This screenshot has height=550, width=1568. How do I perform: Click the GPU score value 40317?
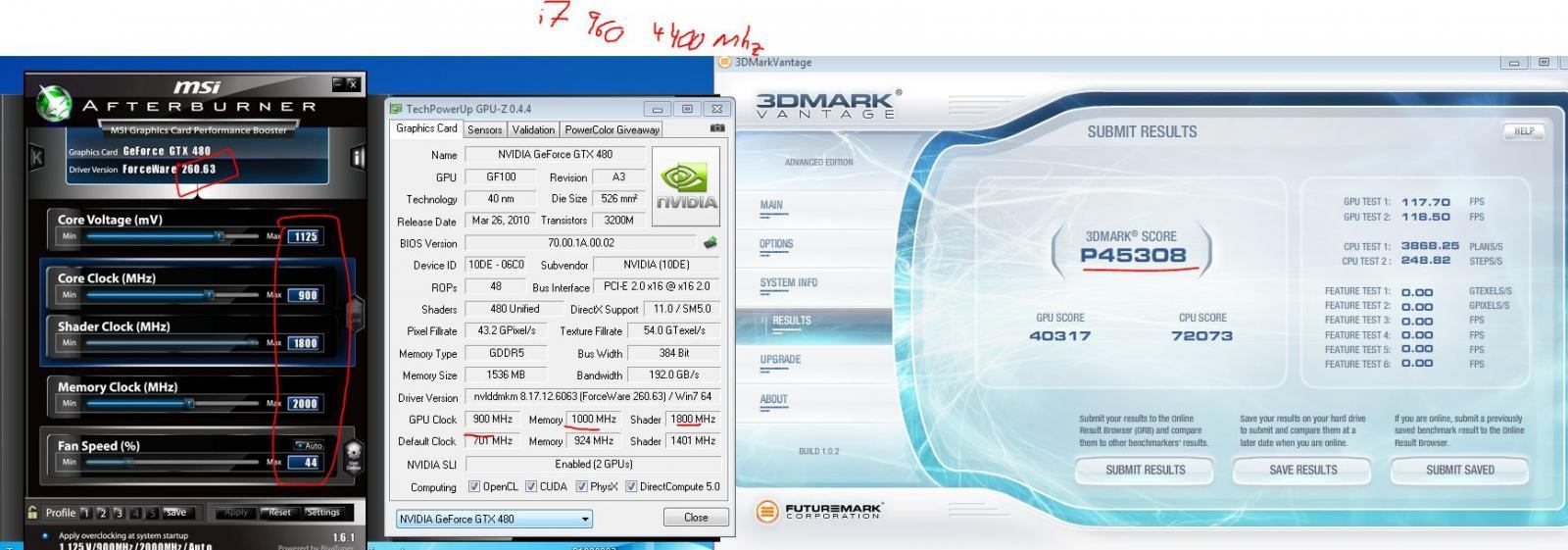click(x=1059, y=335)
